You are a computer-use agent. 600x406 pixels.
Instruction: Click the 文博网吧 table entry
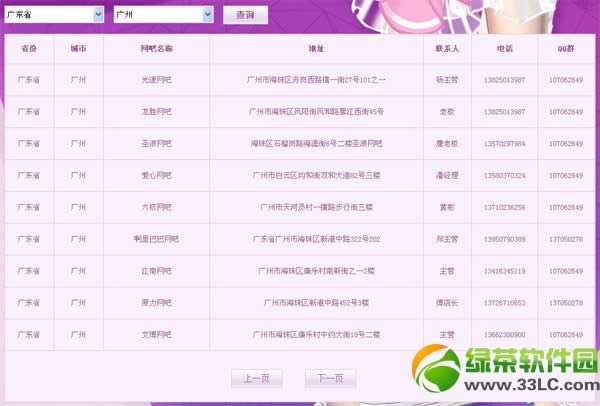(157, 334)
